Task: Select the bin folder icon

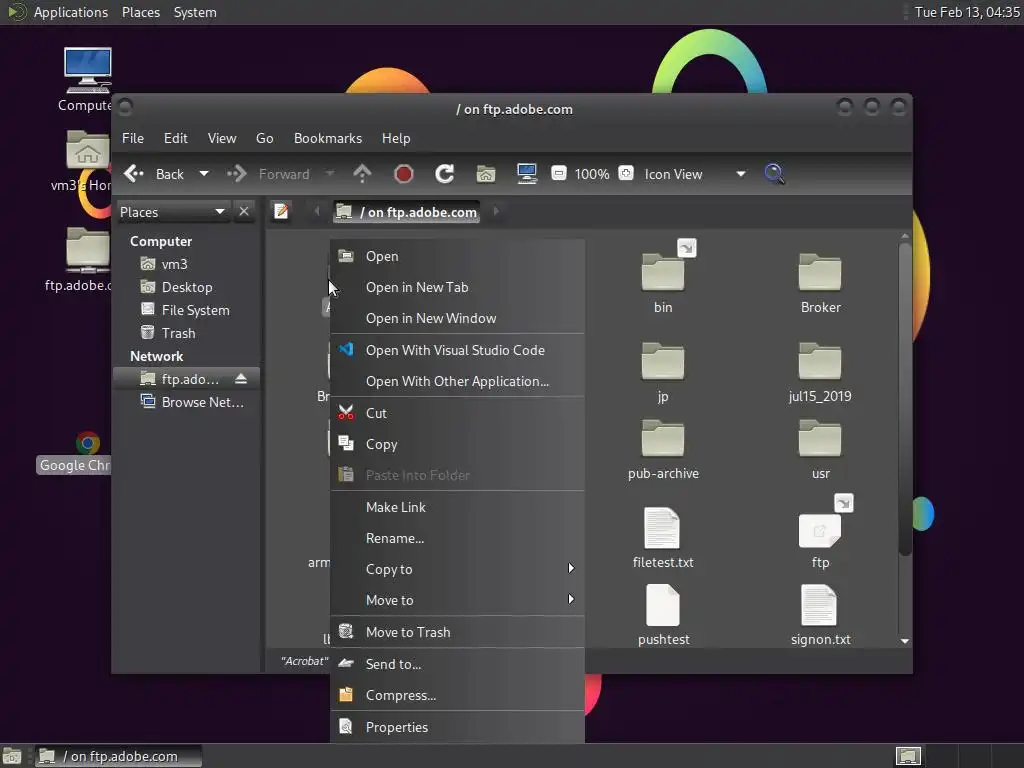Action: [663, 272]
